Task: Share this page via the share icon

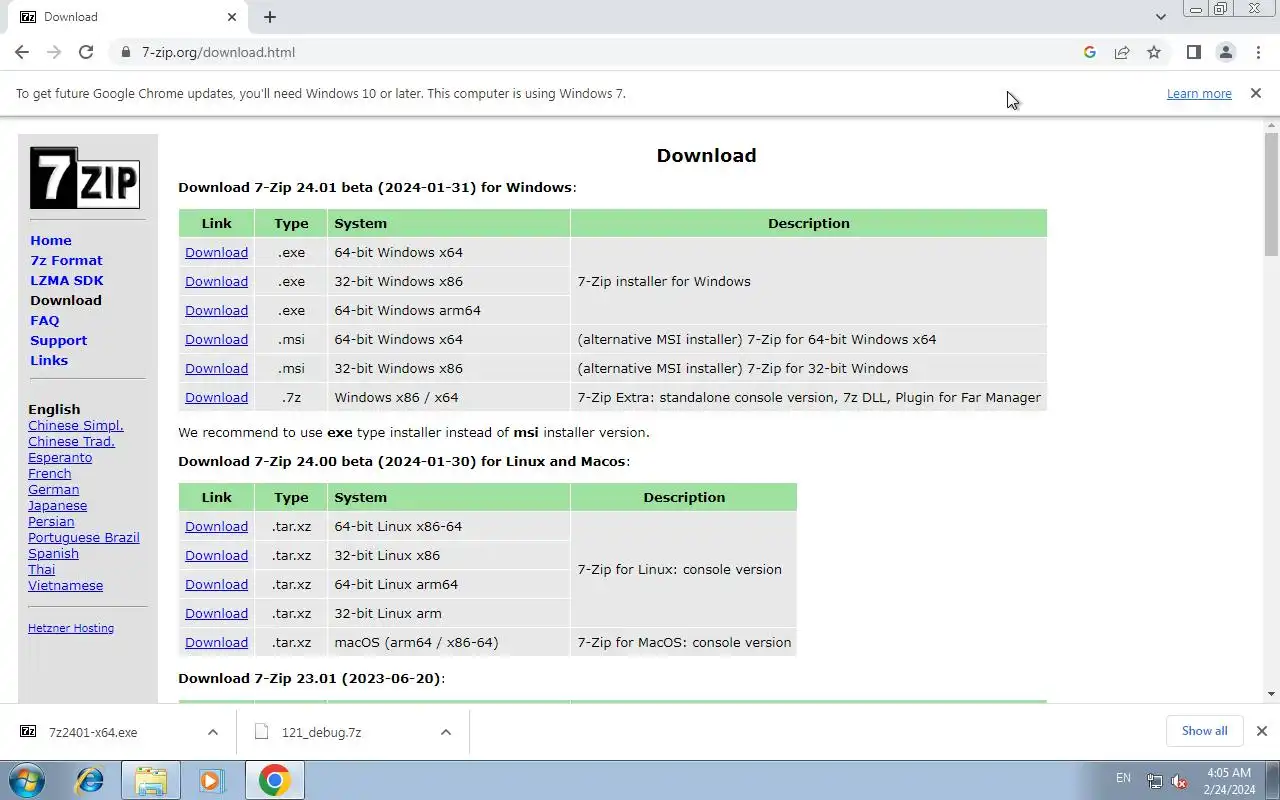Action: [x=1122, y=52]
